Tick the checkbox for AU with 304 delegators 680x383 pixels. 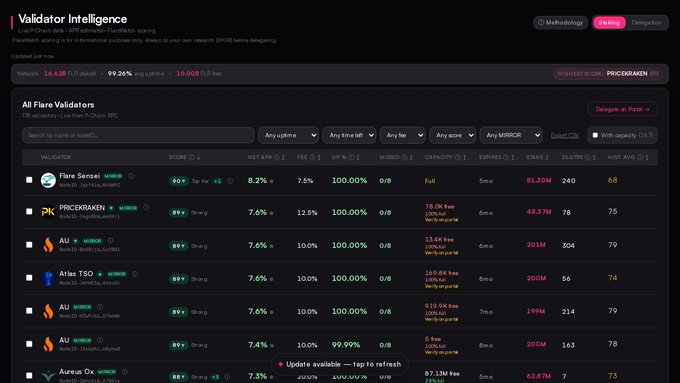29,245
